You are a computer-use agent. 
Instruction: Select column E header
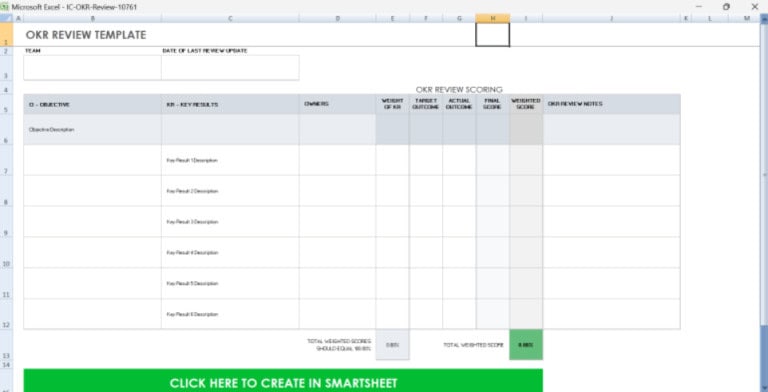pos(392,18)
